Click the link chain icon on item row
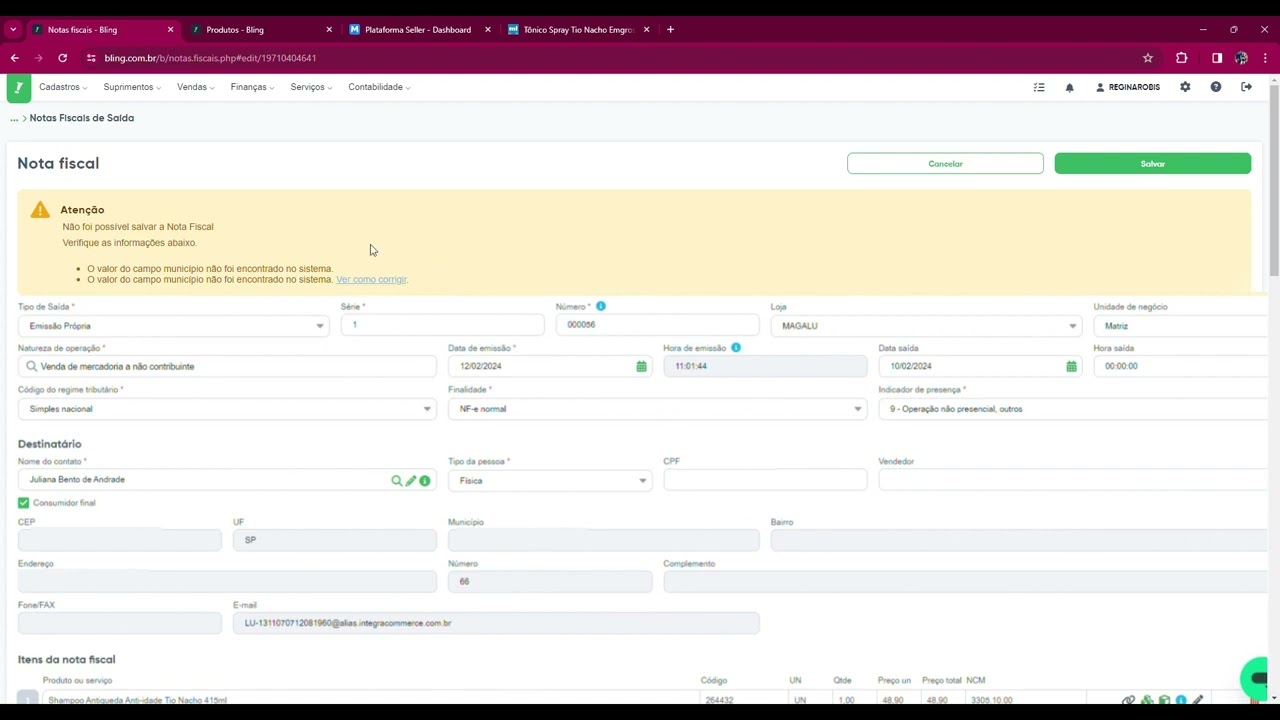 1128,700
